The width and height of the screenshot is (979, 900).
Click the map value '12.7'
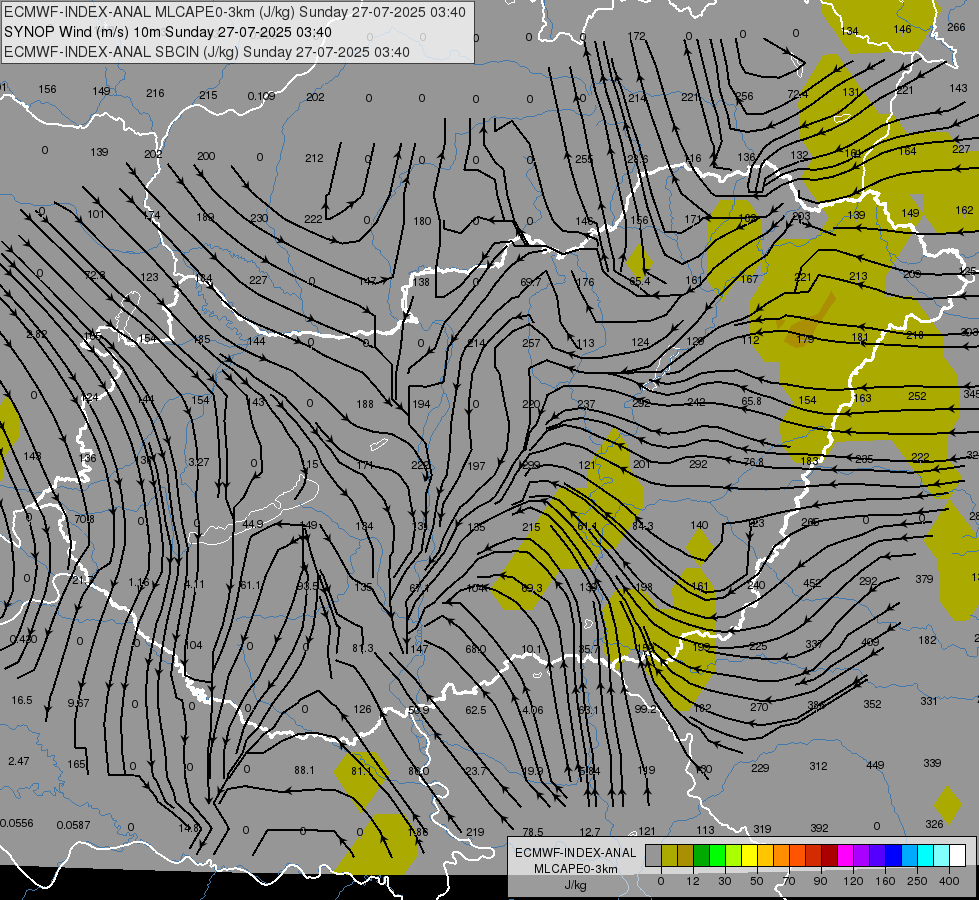(589, 832)
